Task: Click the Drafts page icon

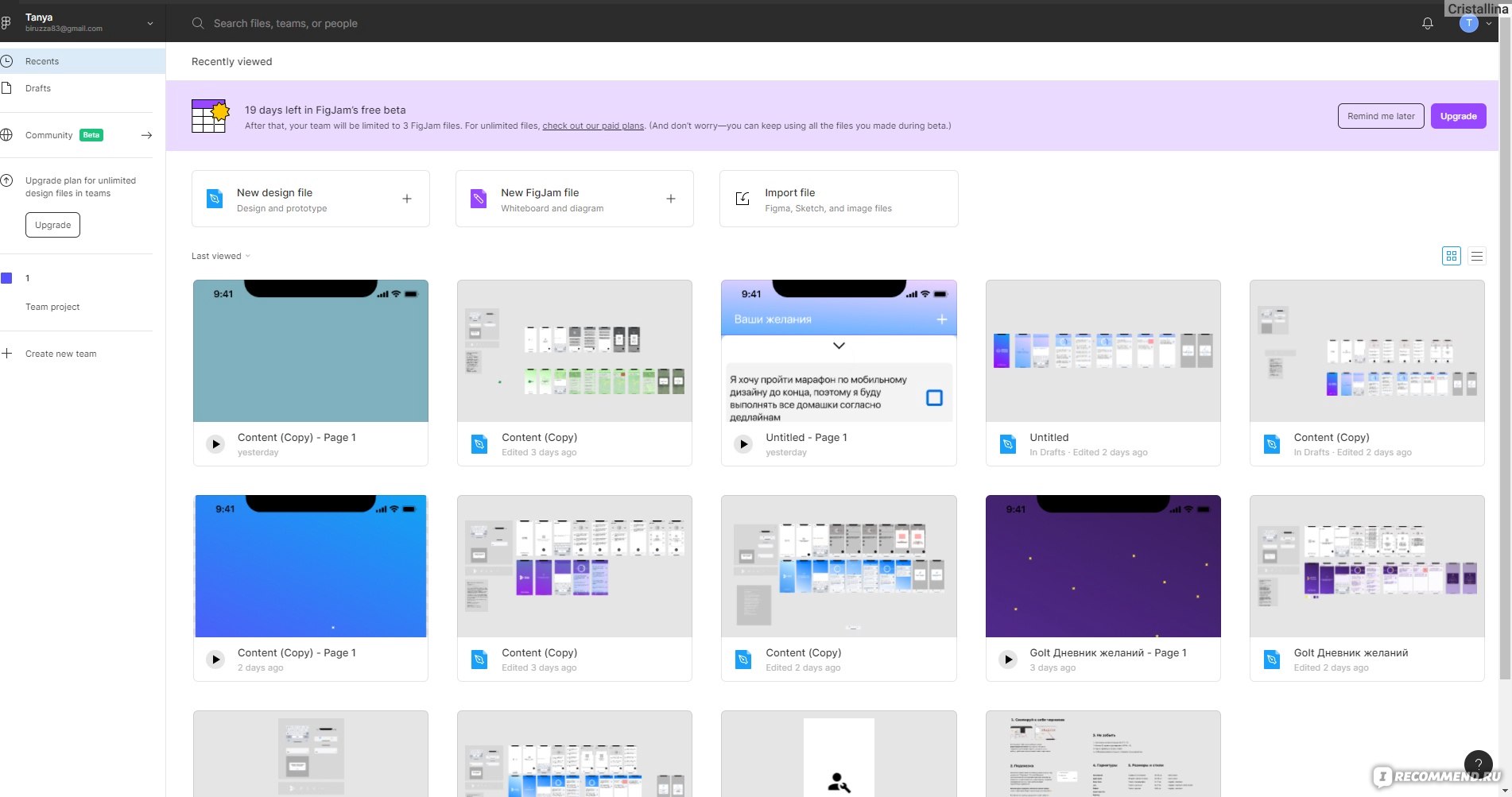Action: [x=6, y=88]
